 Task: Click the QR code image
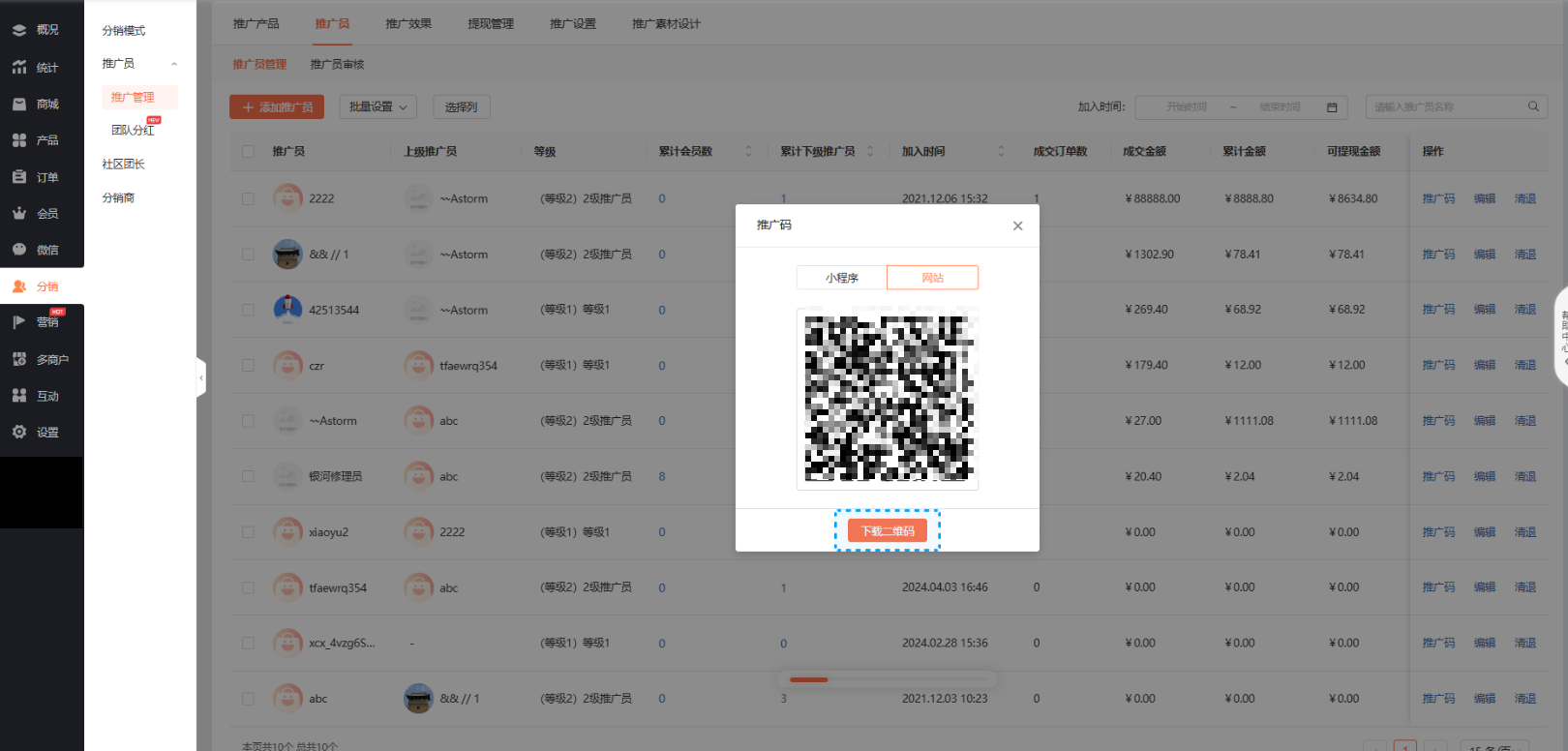click(888, 399)
